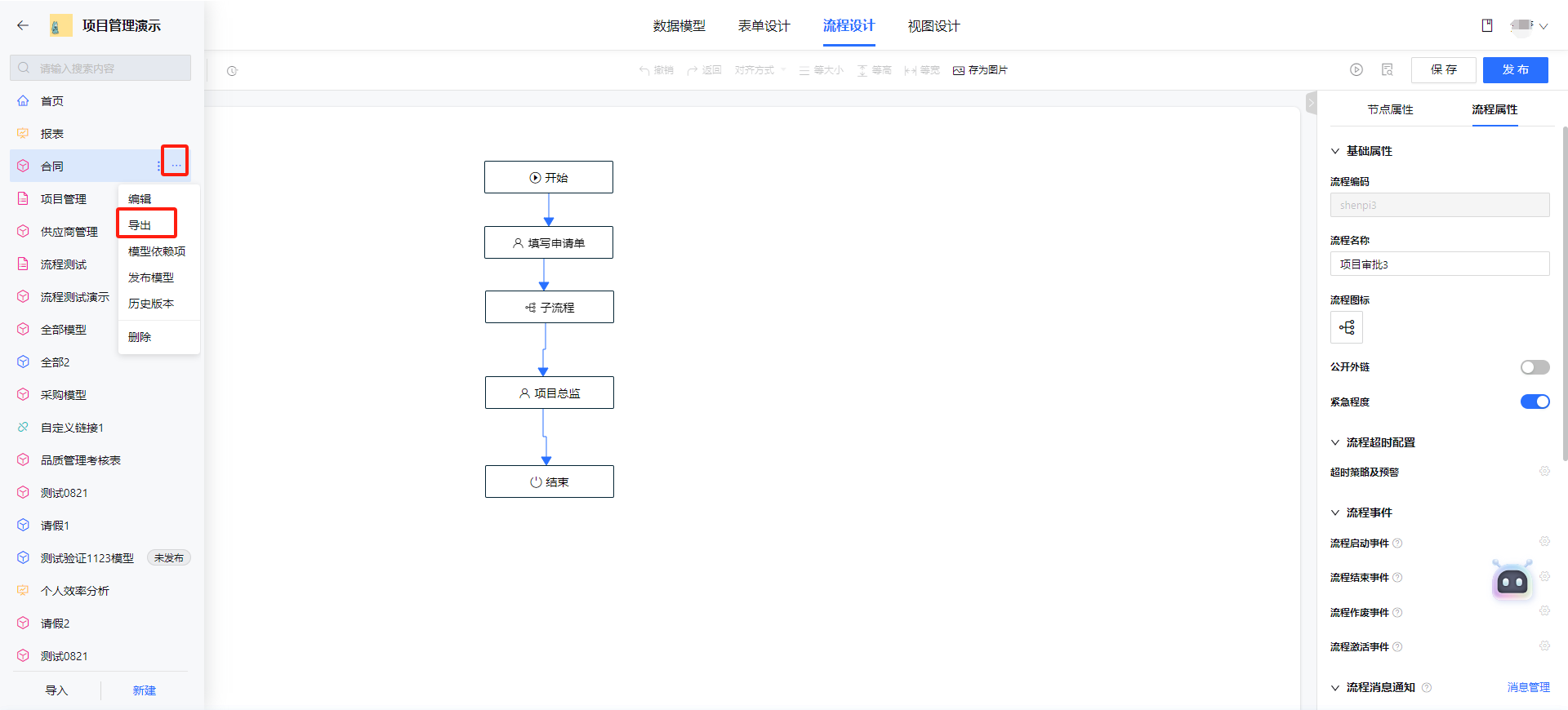Click the 发布 button
This screenshot has height=710, width=1568.
coord(1516,70)
